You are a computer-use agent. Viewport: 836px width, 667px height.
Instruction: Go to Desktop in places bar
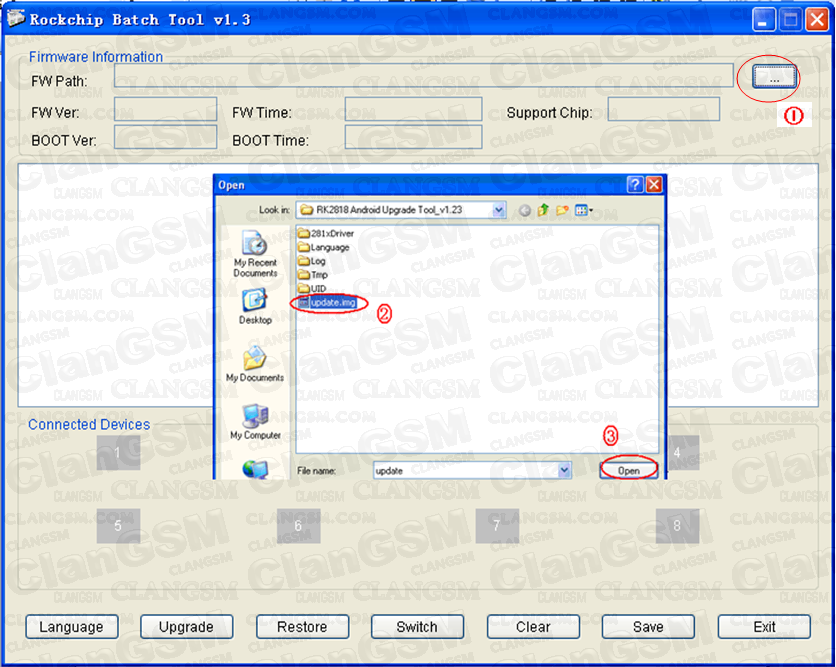[x=255, y=307]
